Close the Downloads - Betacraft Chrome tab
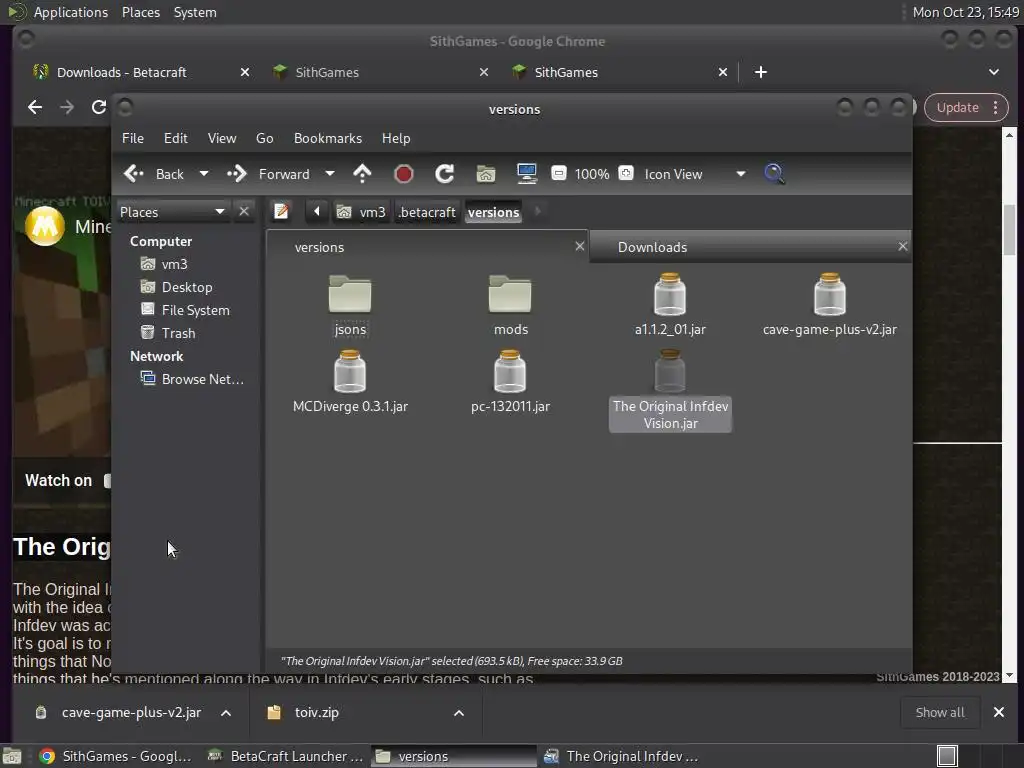Viewport: 1024px width, 768px height. tap(245, 72)
